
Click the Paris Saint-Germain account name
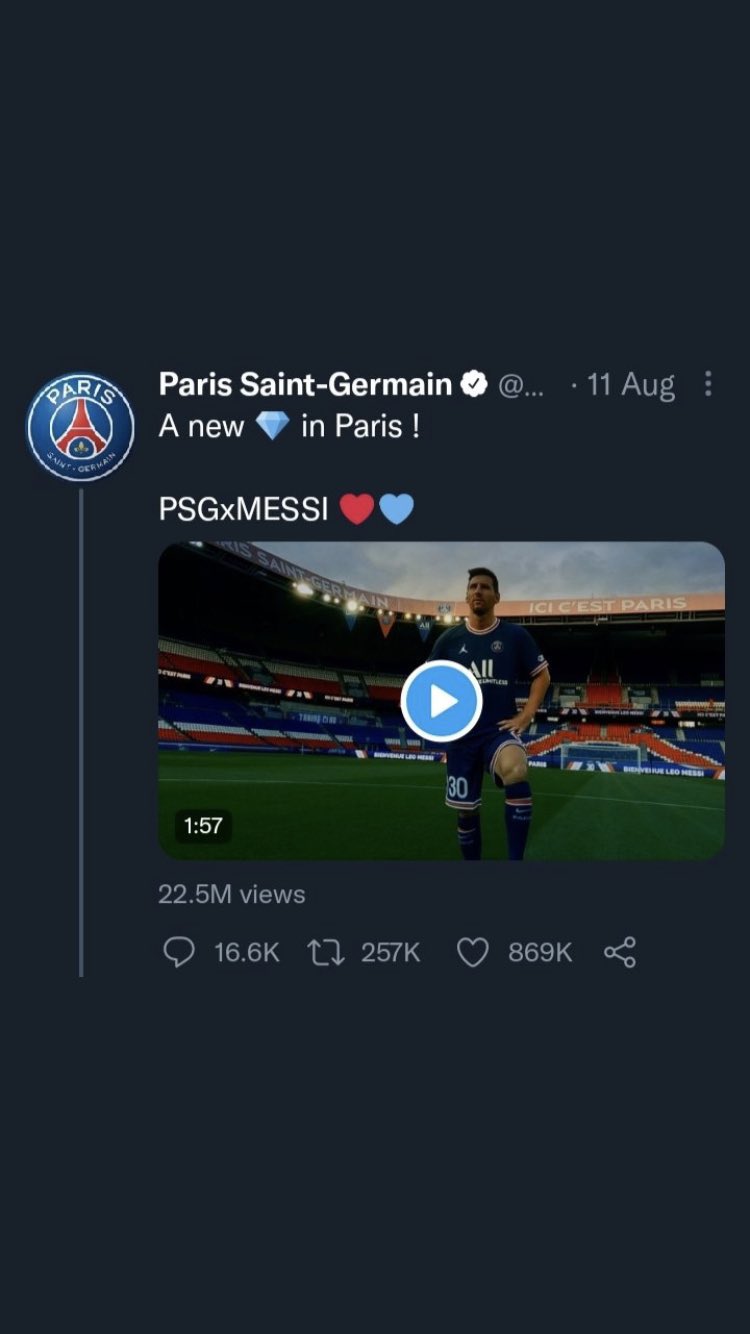[x=305, y=384]
